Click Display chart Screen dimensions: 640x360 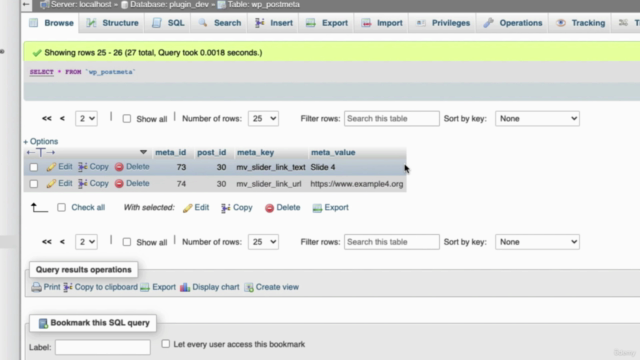(x=210, y=287)
